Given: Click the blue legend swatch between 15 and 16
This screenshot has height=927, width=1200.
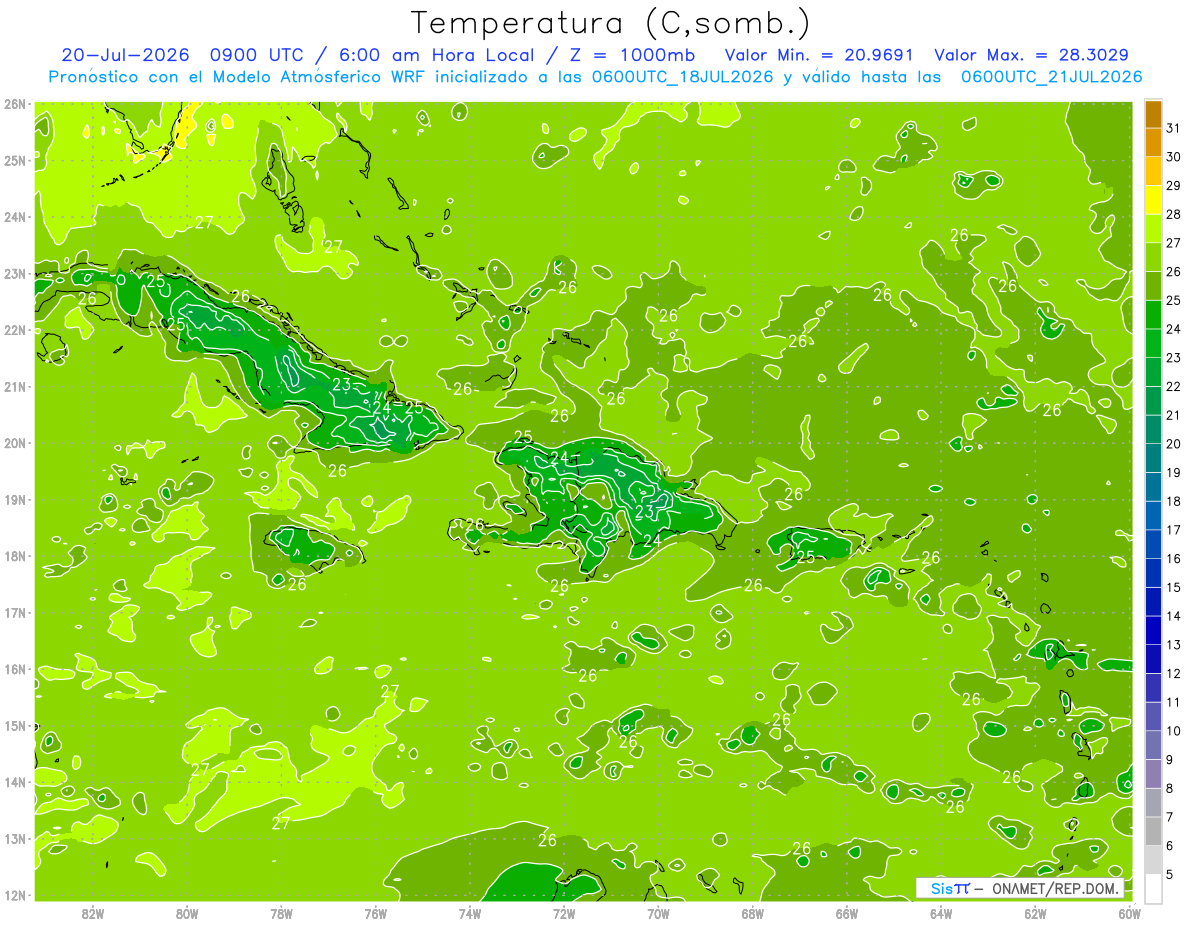Looking at the screenshot, I should (x=1153, y=573).
